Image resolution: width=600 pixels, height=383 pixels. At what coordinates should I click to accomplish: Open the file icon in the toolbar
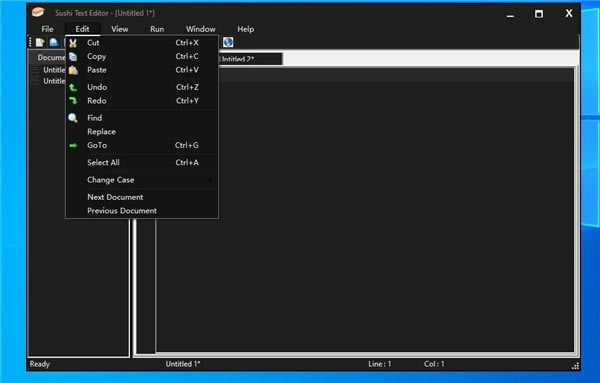pos(54,42)
